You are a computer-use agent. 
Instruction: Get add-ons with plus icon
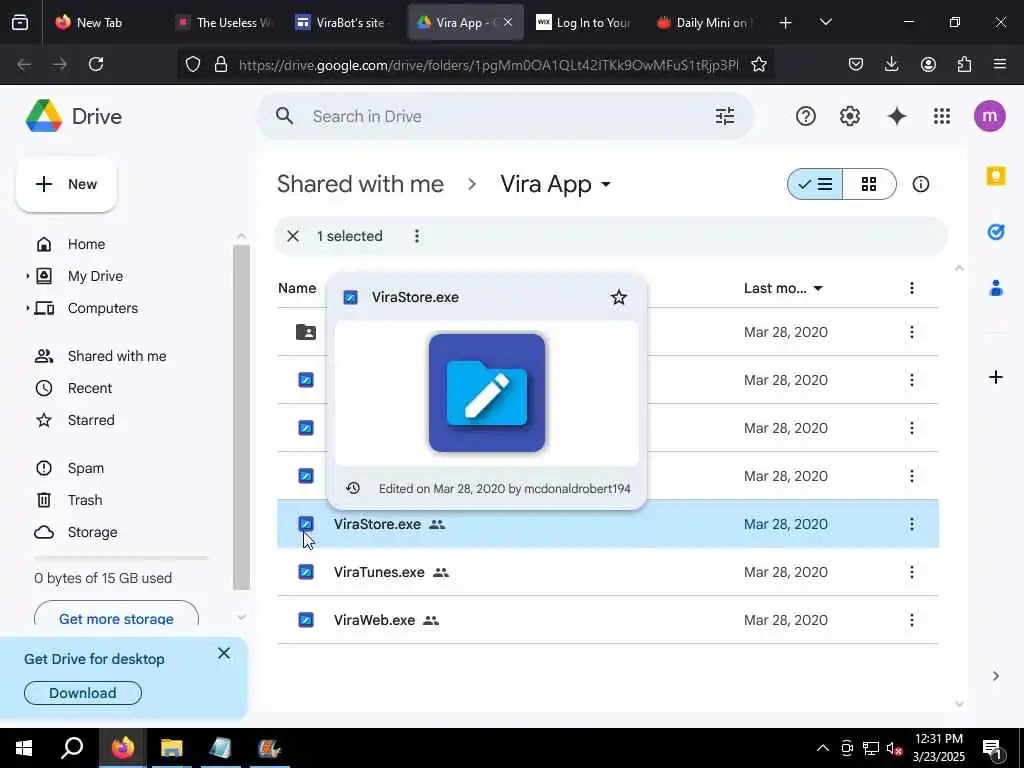pyautogui.click(x=995, y=377)
